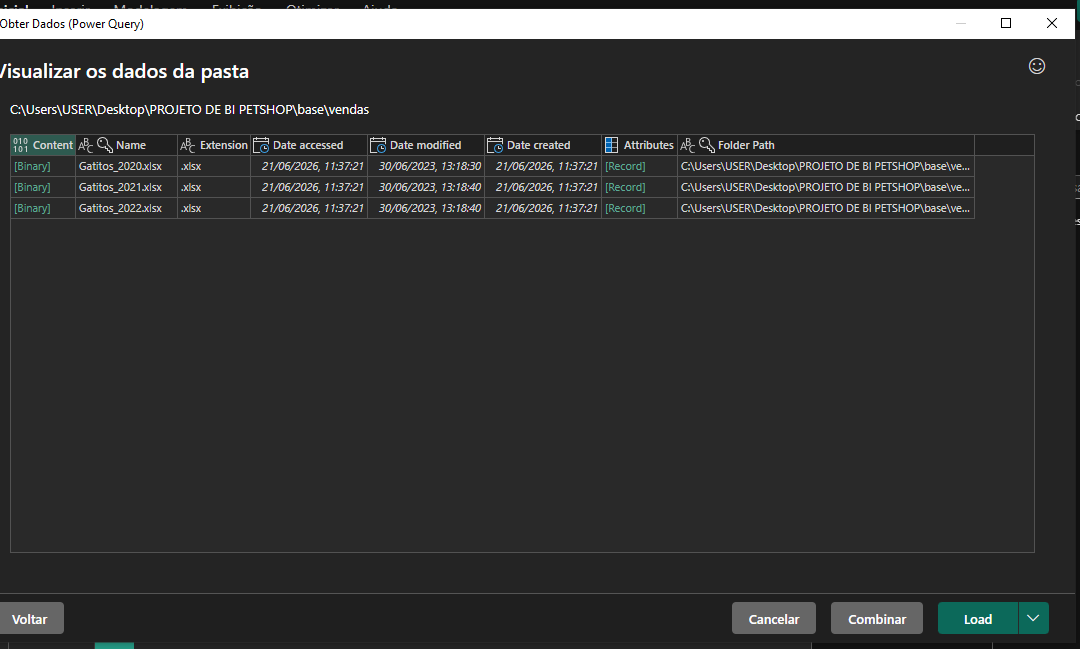Click Date created cell of Gatitos_2022.xlsx

[543, 208]
